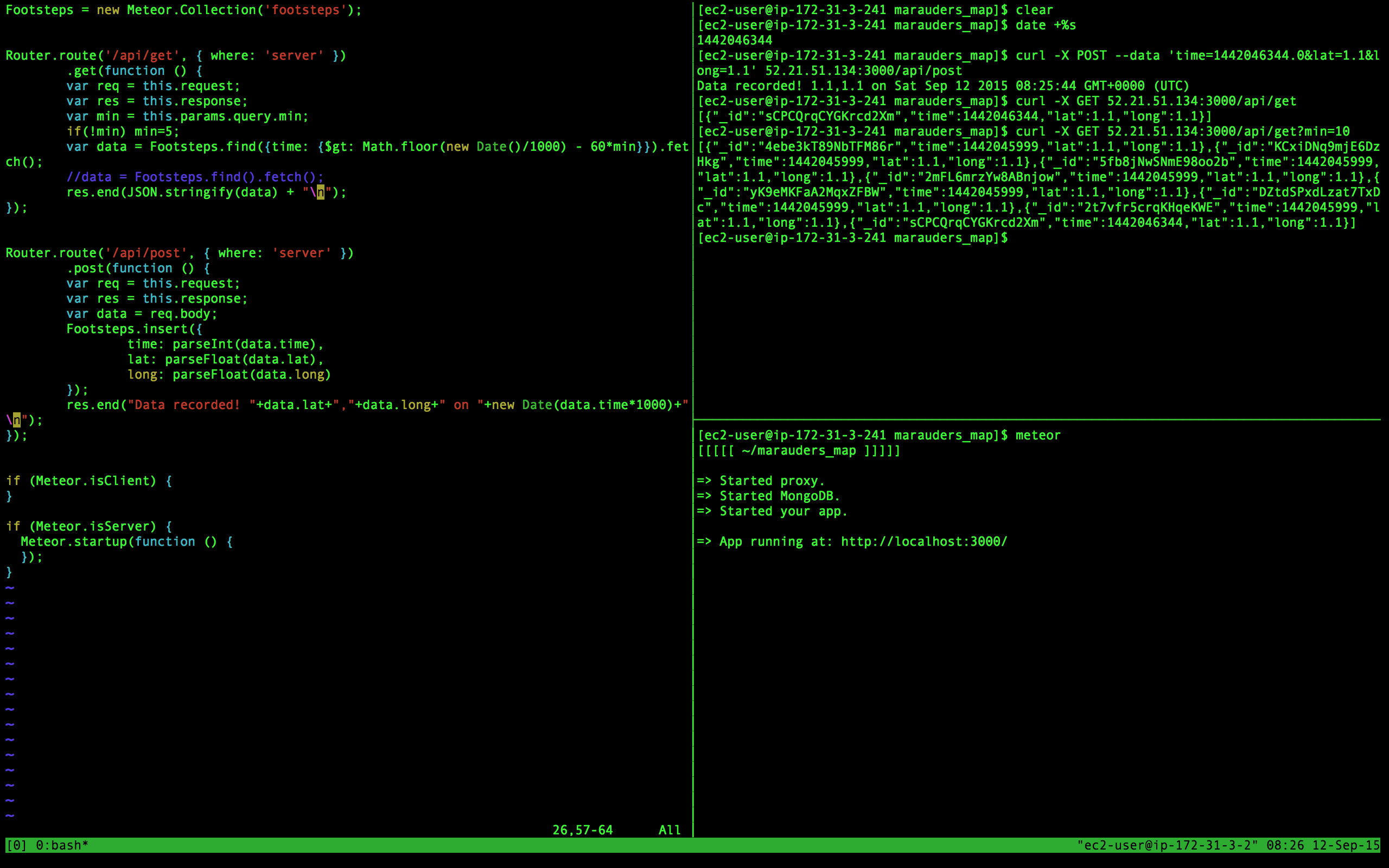Click the shell prompt in top-right pane
The width and height of the screenshot is (1389, 868).
[852, 238]
